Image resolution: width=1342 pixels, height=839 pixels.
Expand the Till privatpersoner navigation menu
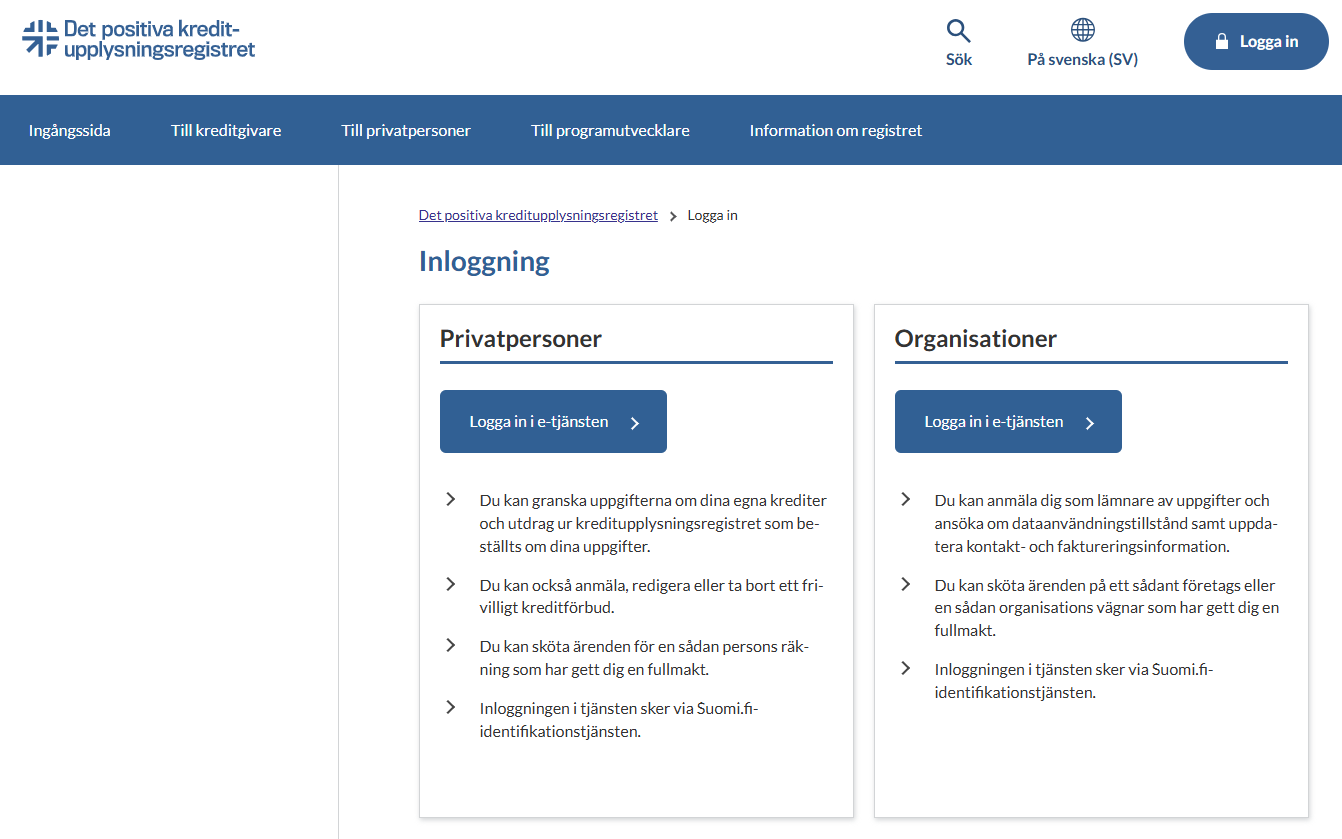(406, 130)
